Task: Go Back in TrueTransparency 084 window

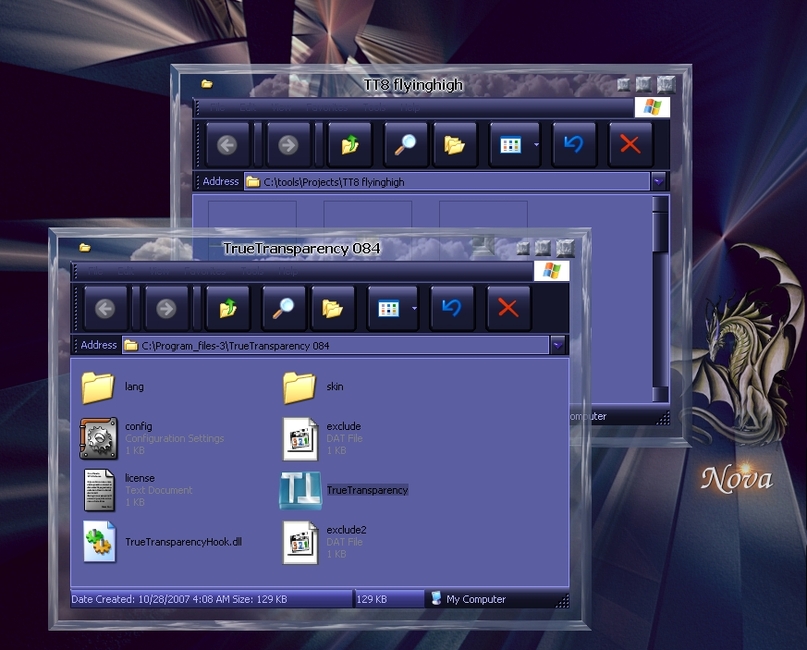Action: click(105, 308)
